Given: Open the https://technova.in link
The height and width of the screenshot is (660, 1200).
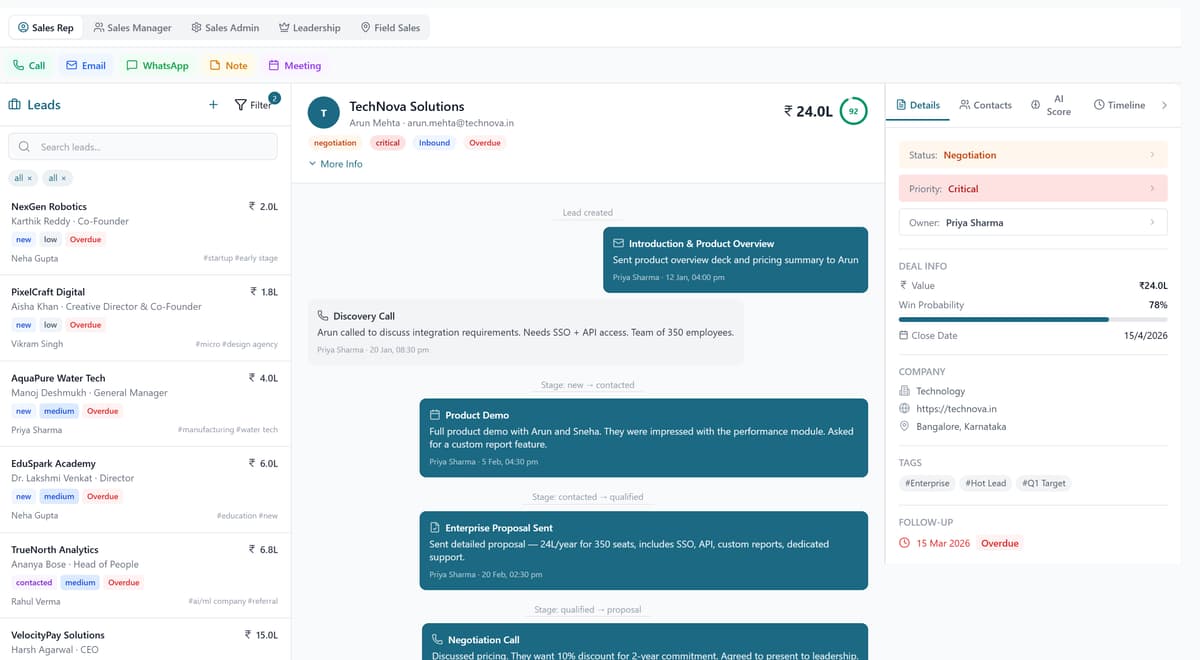Looking at the screenshot, I should (956, 408).
